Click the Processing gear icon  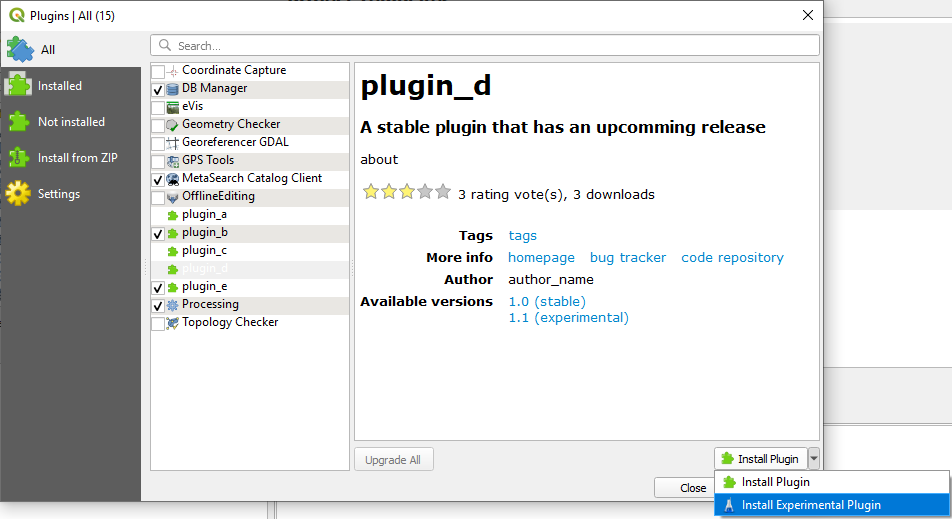172,305
